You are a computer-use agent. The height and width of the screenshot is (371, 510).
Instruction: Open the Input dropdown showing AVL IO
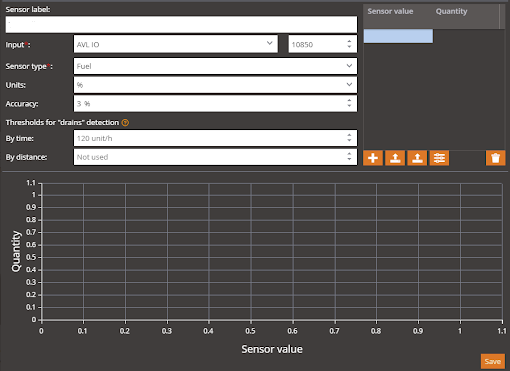pos(176,44)
